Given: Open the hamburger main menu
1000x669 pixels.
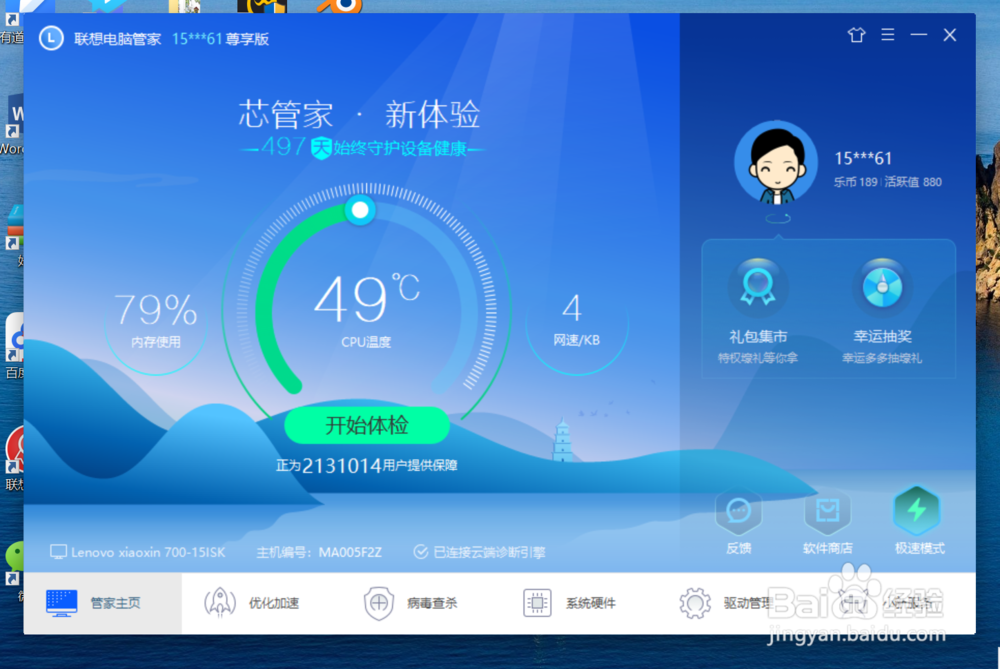Looking at the screenshot, I should coord(888,34).
